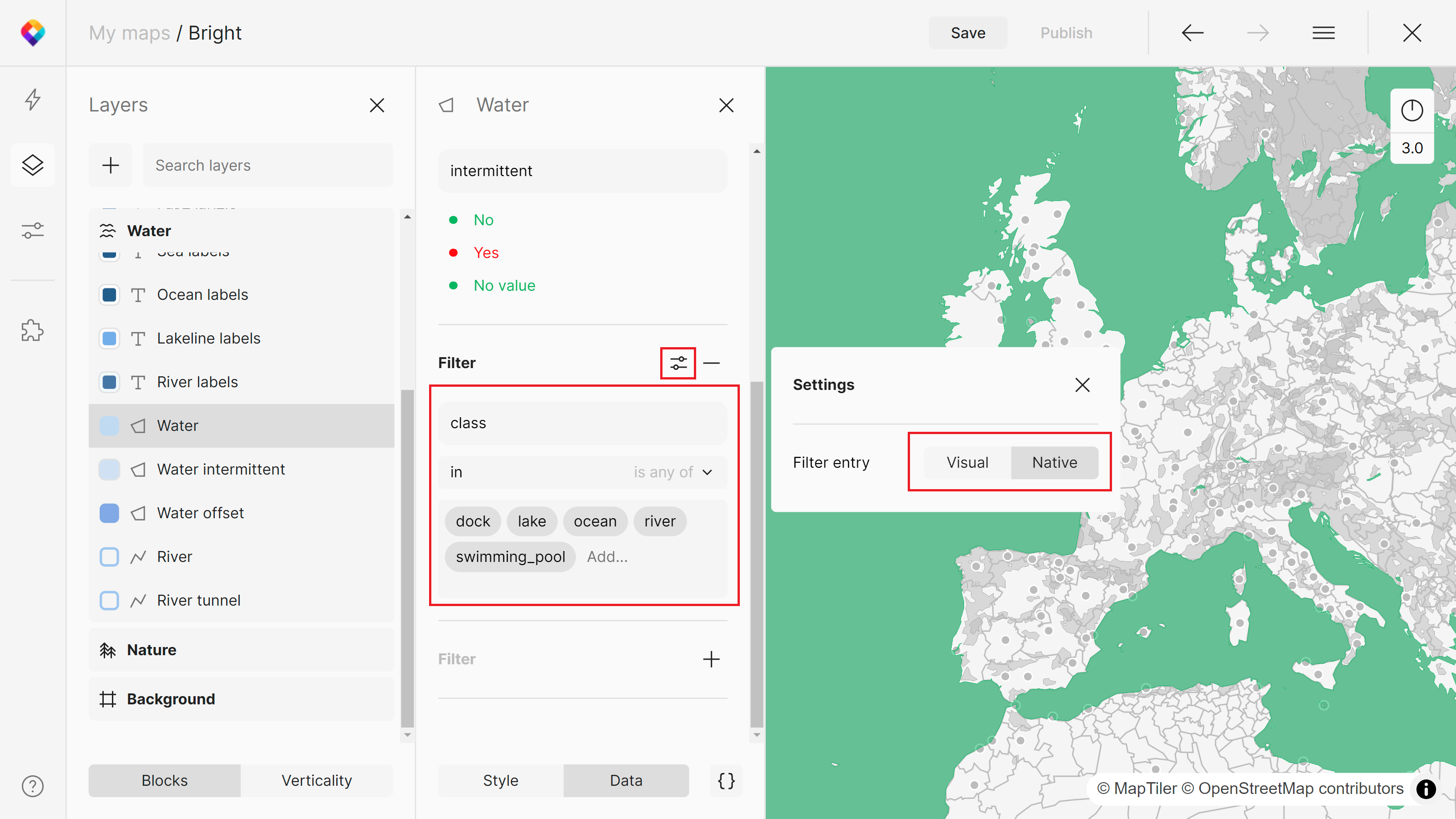Viewport: 1456px width, 819px height.
Task: Click the Search layers input field
Action: 268,165
